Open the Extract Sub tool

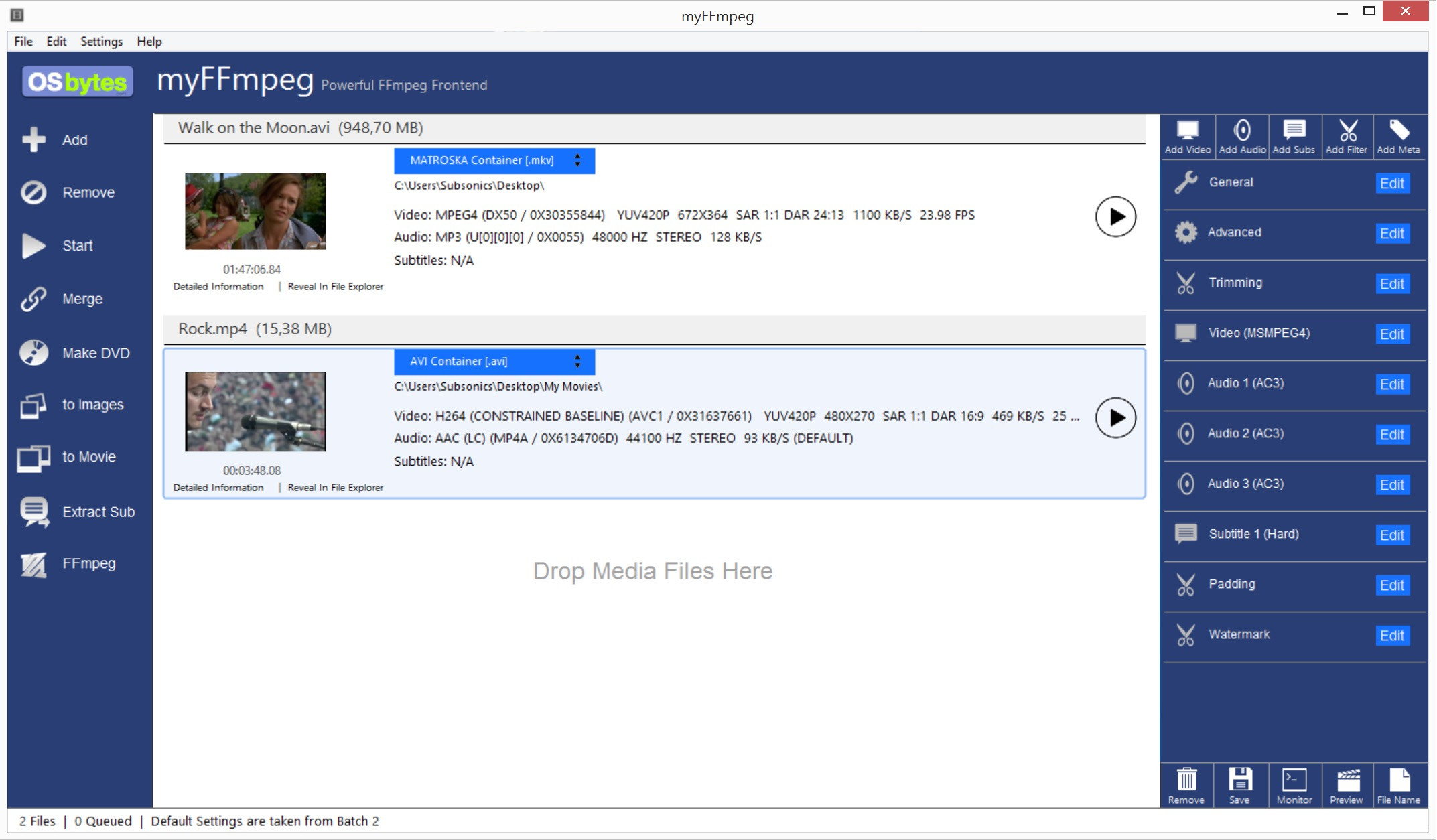click(34, 512)
